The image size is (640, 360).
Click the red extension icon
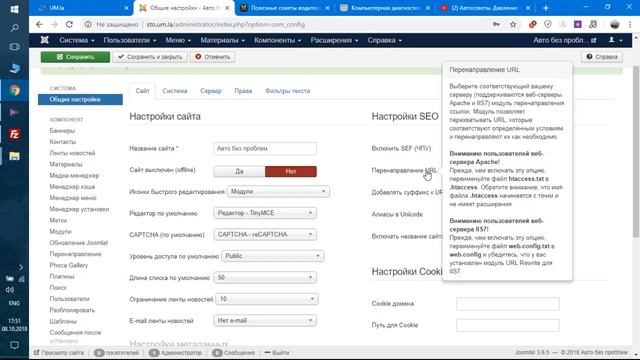pos(532,24)
